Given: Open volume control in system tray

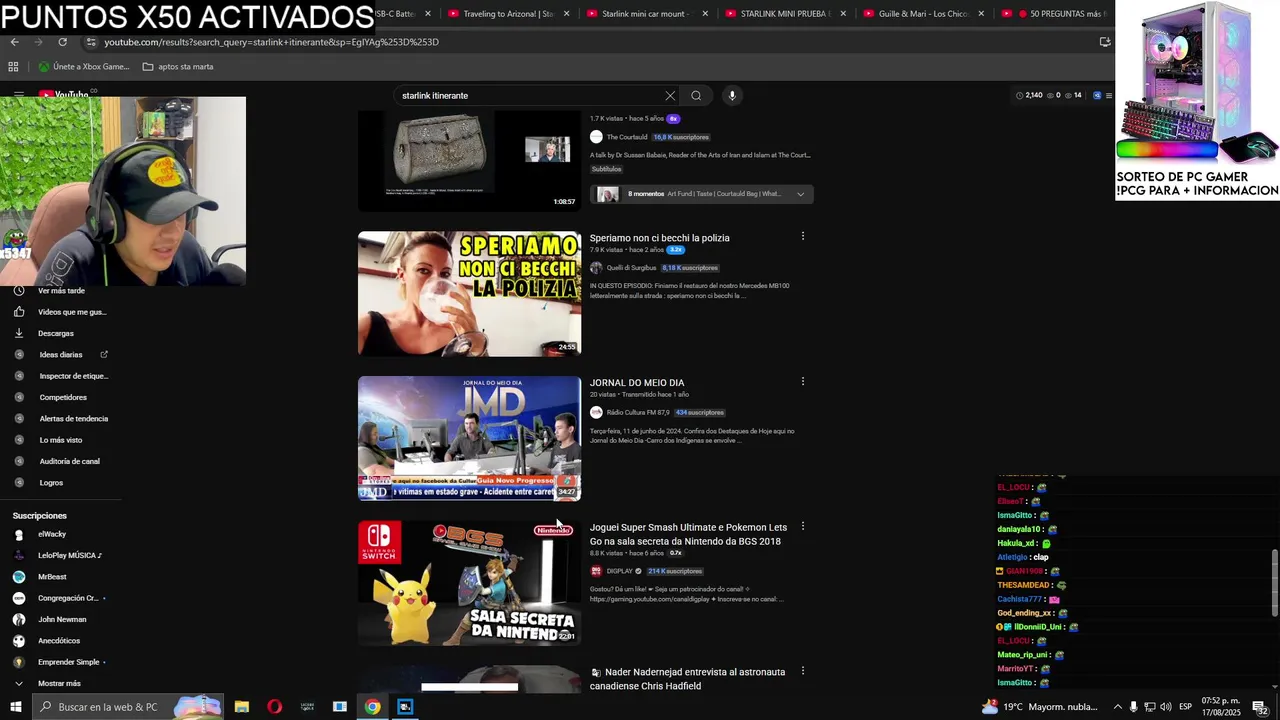Looking at the screenshot, I should pos(1166,707).
